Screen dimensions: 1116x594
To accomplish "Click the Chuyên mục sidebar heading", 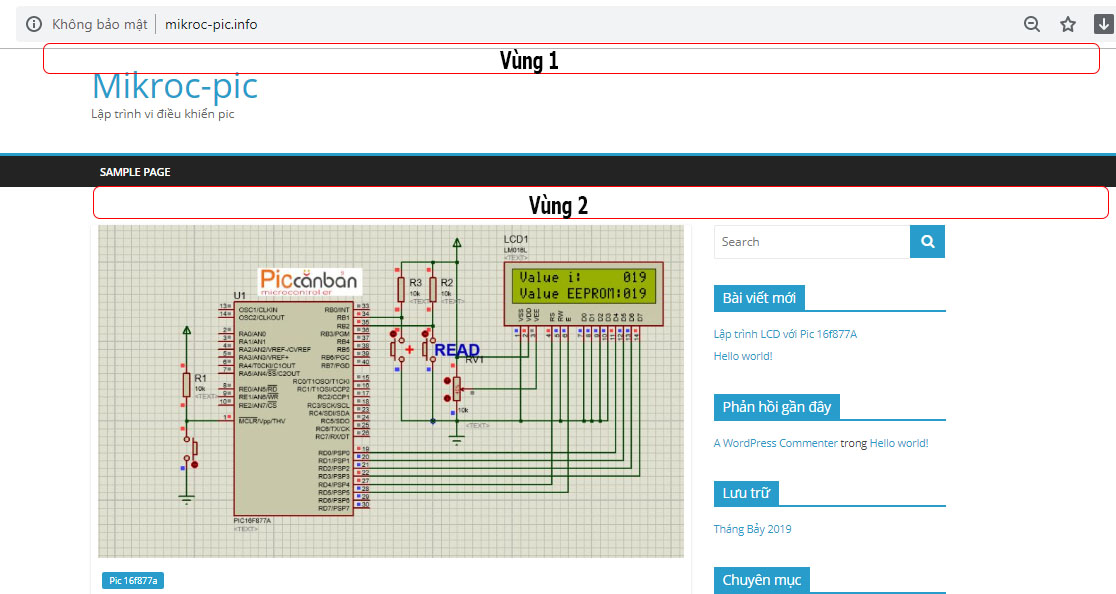I will pos(761,580).
